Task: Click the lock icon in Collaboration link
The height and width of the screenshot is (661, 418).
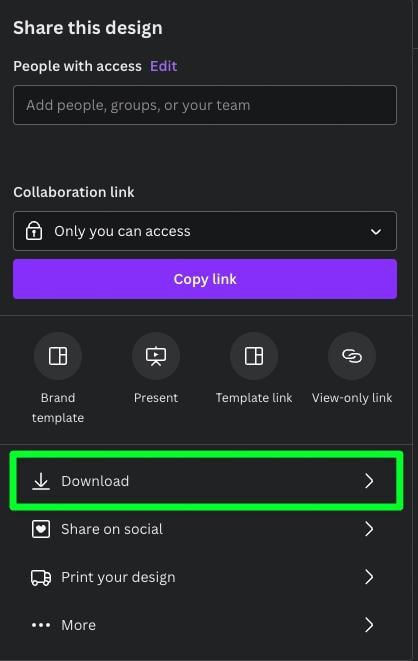Action: pyautogui.click(x=34, y=231)
